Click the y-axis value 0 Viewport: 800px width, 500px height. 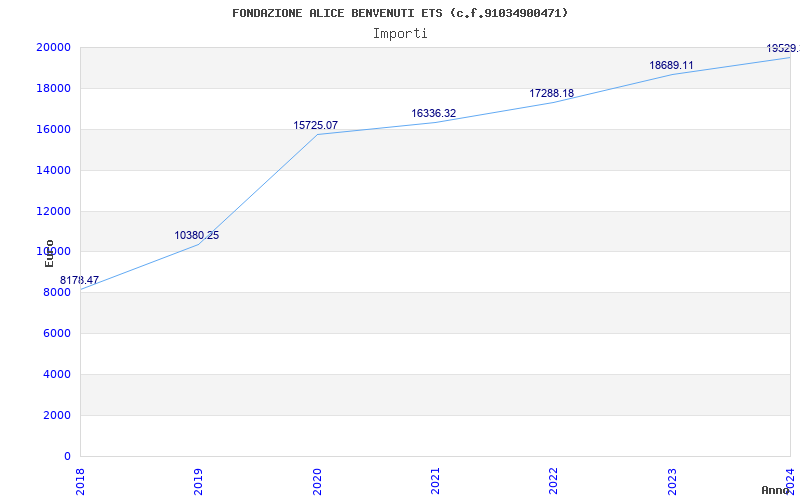coord(67,456)
